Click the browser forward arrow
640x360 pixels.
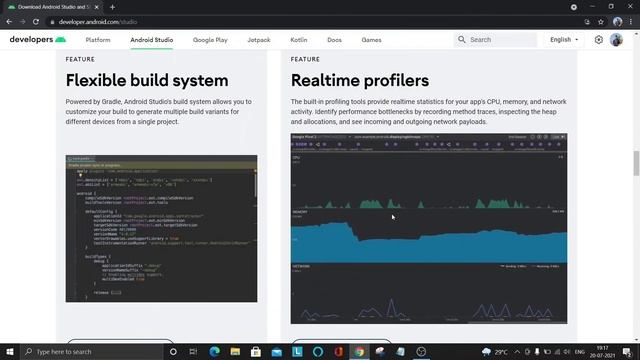point(22,22)
